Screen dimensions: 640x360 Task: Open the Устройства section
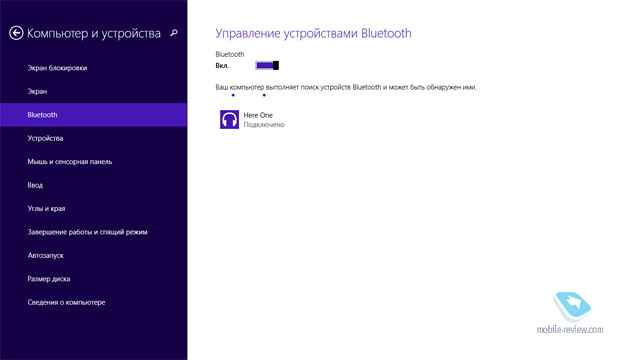click(x=93, y=138)
